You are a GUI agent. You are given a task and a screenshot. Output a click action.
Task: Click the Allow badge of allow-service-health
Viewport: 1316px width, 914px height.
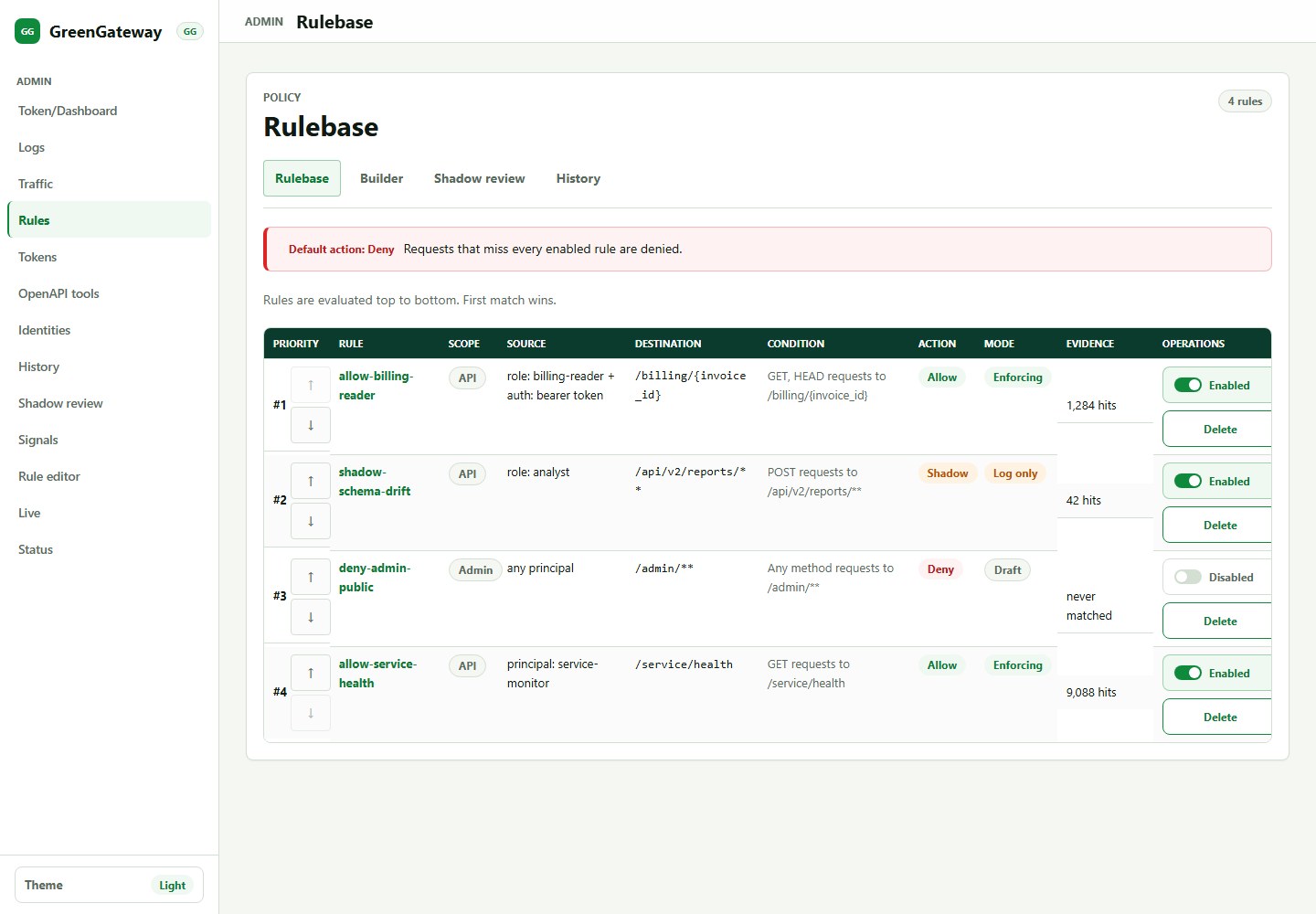pyautogui.click(x=942, y=665)
